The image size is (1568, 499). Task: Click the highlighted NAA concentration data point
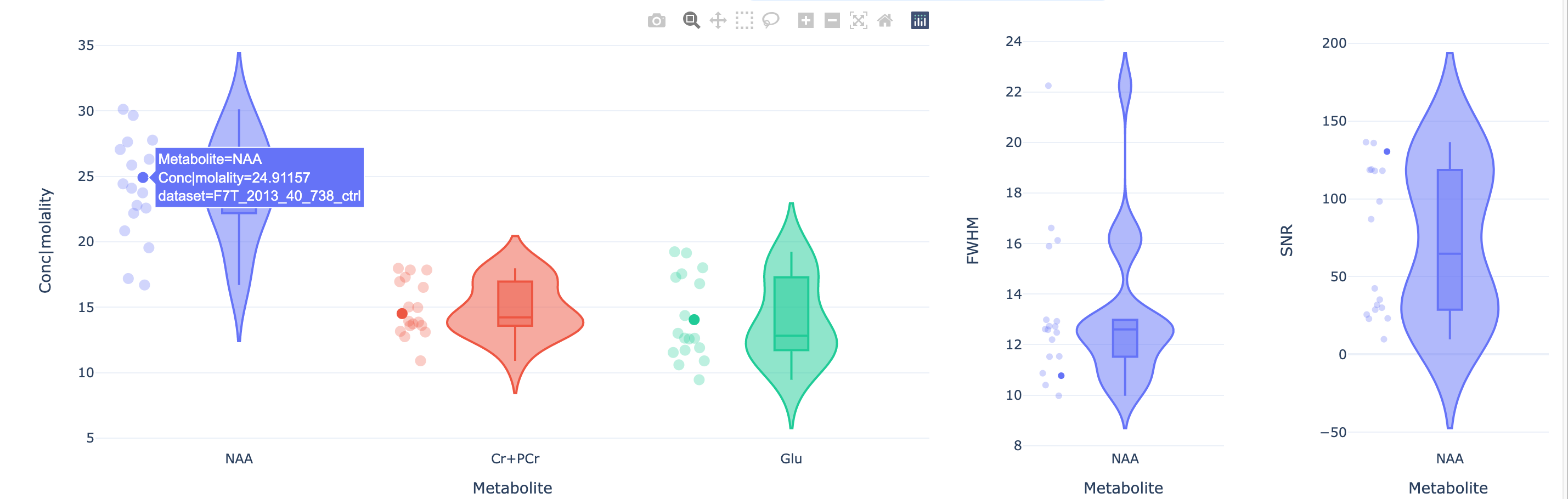[x=143, y=178]
